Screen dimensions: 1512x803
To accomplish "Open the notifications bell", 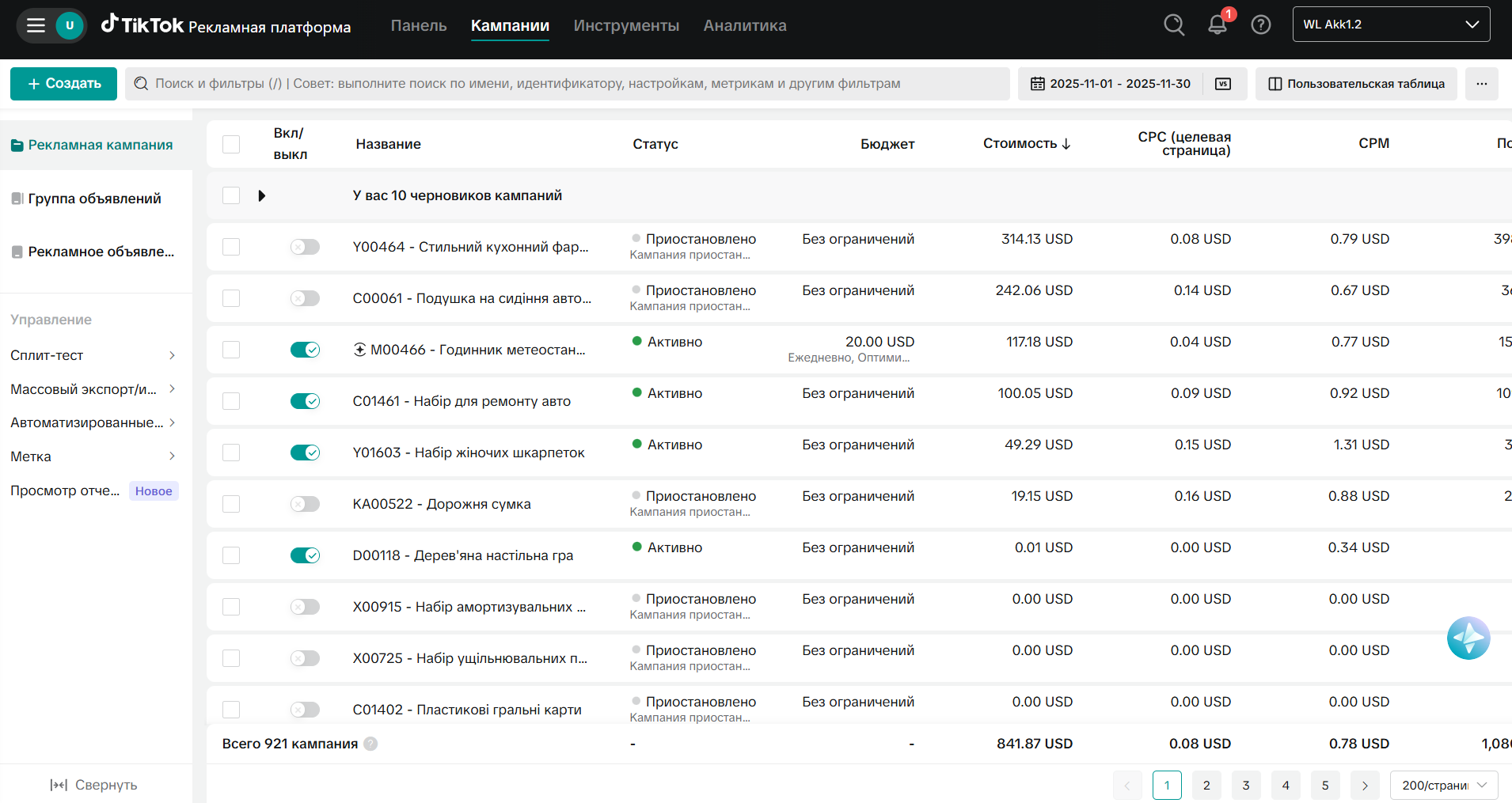I will (x=1218, y=25).
